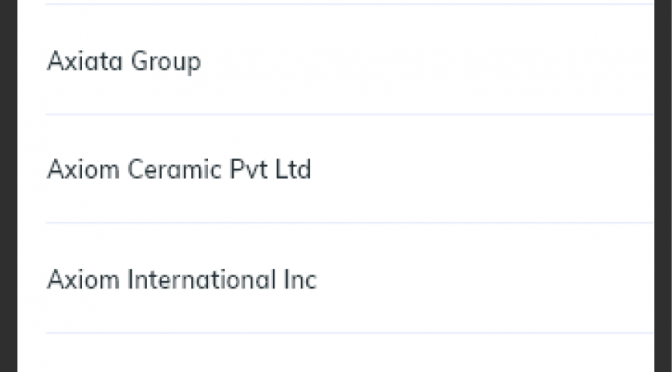Click blank space right of Axiata Group
Screen dimensions: 672x372
[x=426, y=60]
